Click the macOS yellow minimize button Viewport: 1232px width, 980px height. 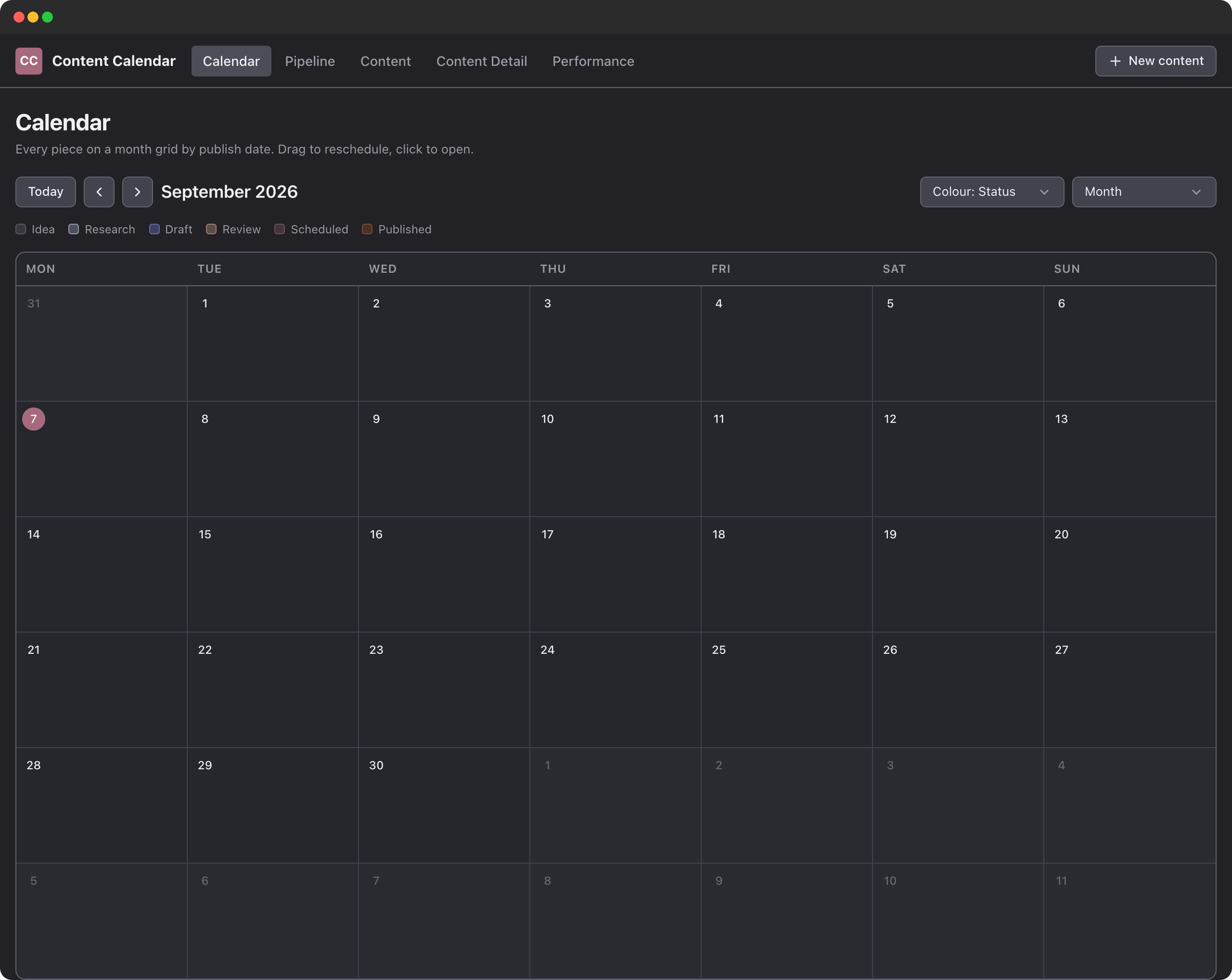click(x=33, y=17)
